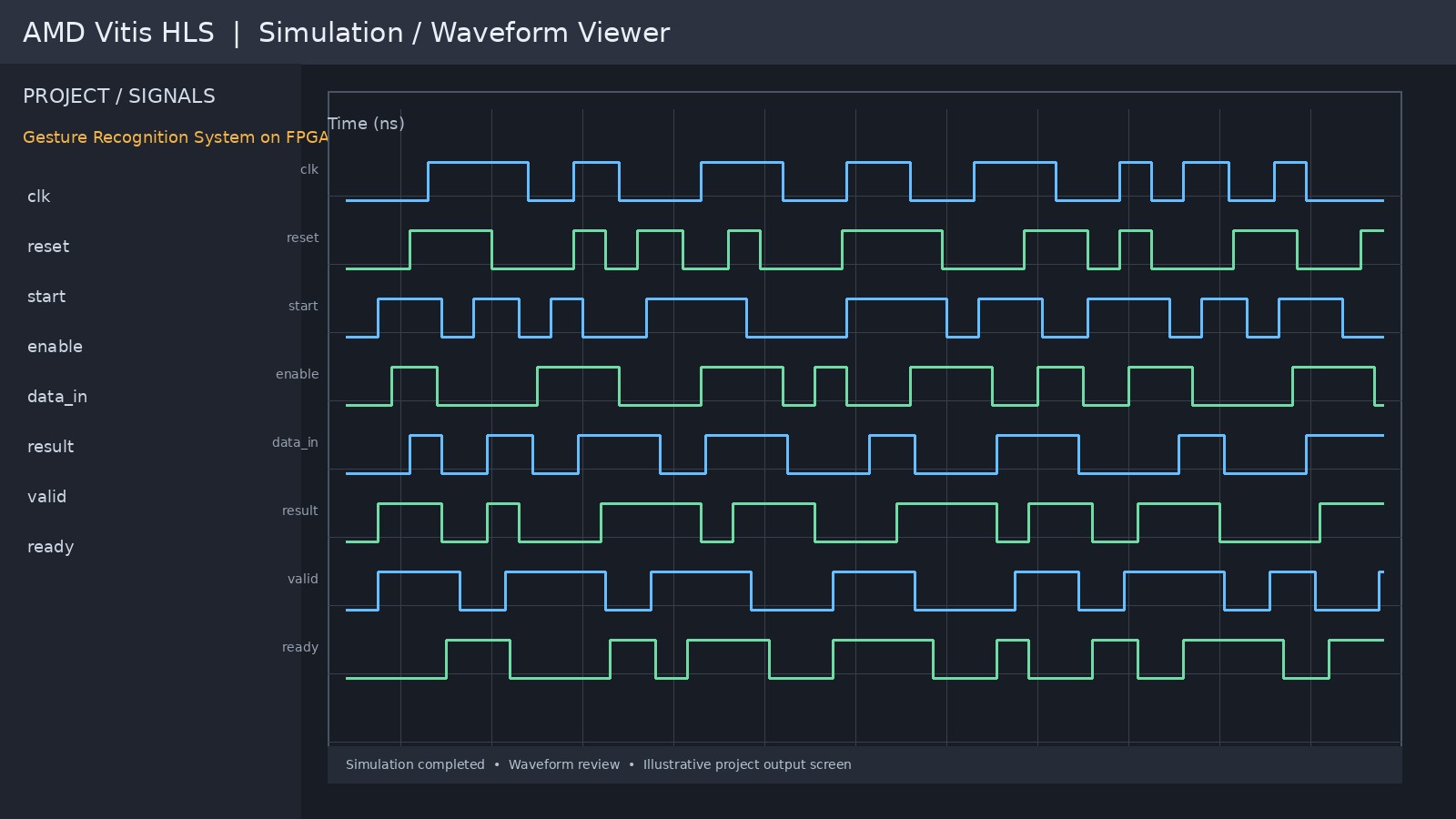Click the clk waveform row label
The height and width of the screenshot is (819, 1456).
pos(309,169)
